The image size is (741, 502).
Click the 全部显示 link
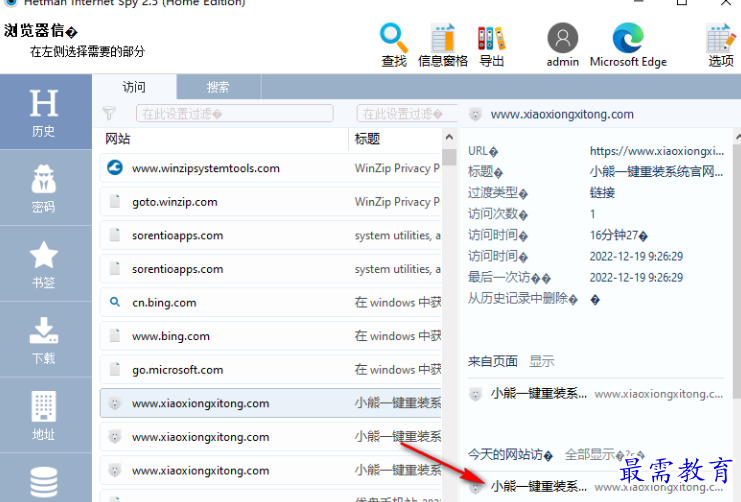(590, 455)
